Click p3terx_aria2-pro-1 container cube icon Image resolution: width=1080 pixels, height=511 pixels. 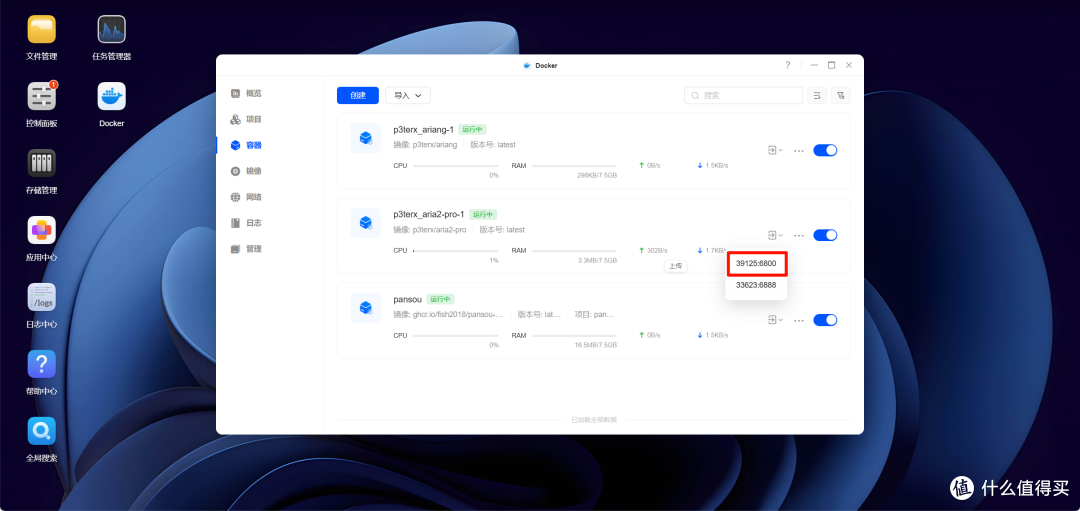coord(366,223)
